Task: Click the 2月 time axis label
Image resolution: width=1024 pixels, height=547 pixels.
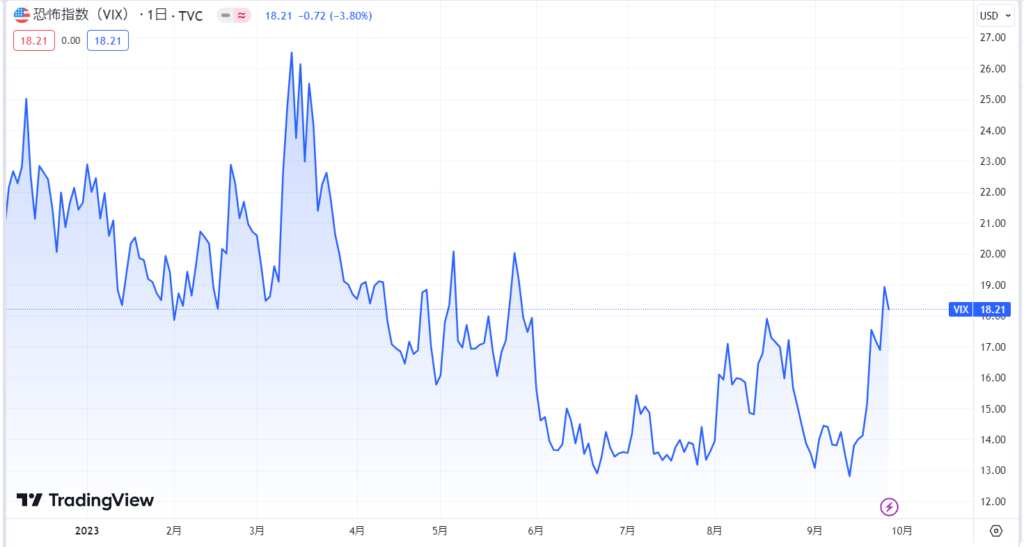Action: pos(174,531)
